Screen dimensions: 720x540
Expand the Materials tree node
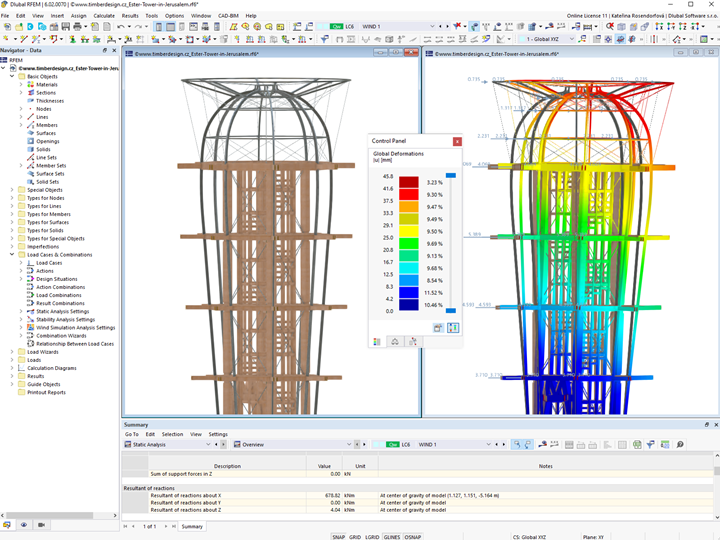tap(21, 85)
